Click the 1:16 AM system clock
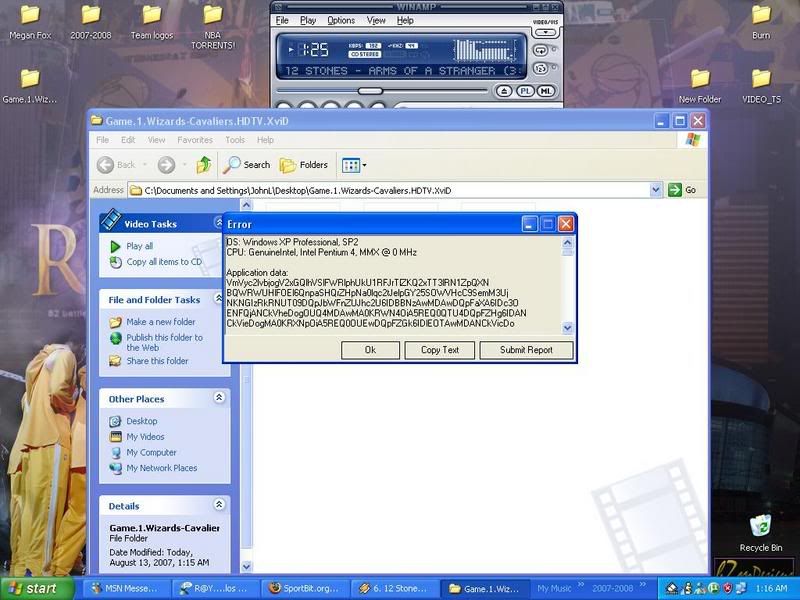Image resolution: width=800 pixels, height=600 pixels. coord(771,588)
